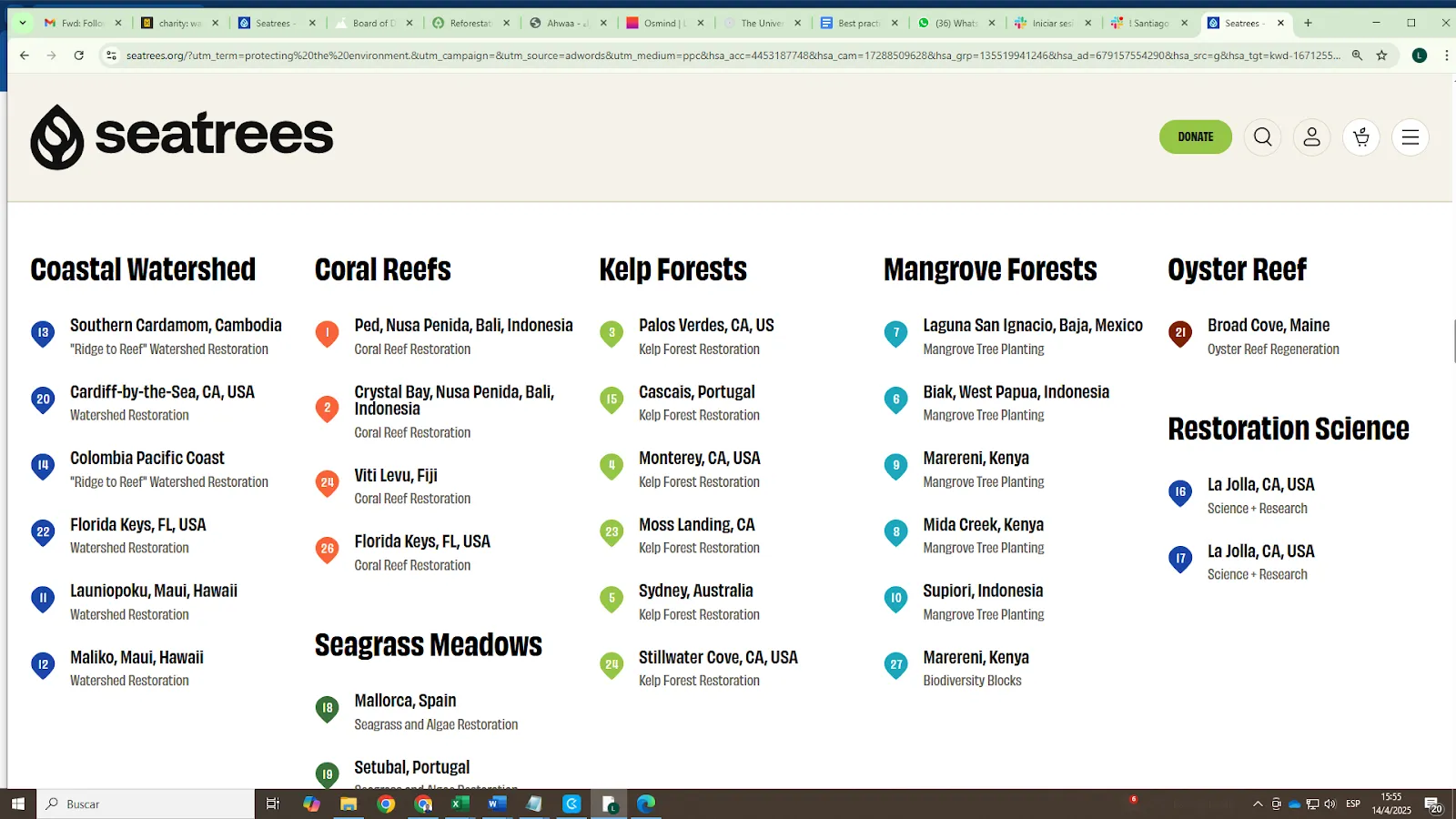Open Monterey, CA, USA kelp project
1456x819 pixels.
699,458
